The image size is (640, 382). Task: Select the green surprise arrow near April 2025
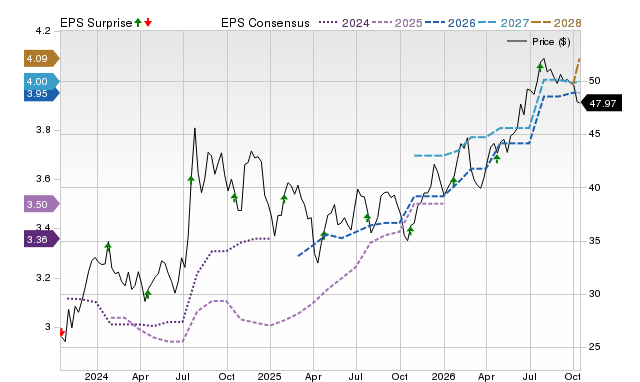pos(324,235)
